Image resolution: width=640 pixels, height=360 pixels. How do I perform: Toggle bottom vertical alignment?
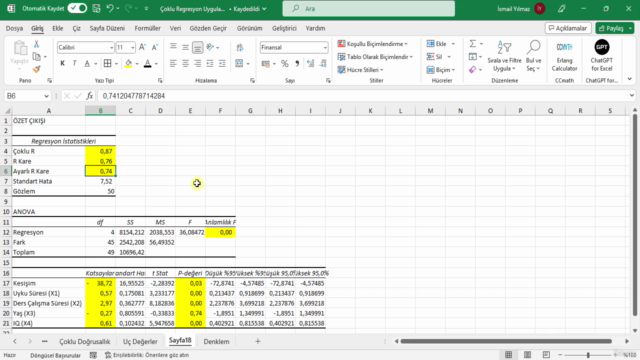point(198,47)
